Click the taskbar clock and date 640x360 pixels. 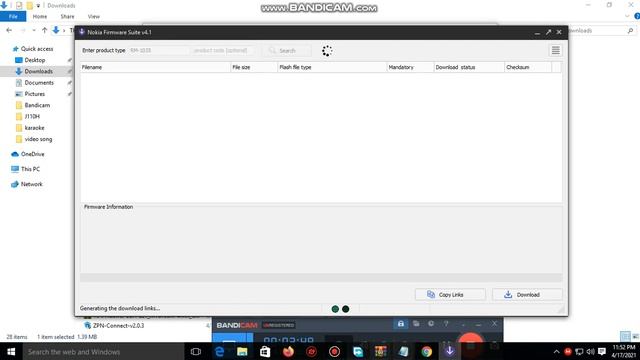pyautogui.click(x=624, y=351)
